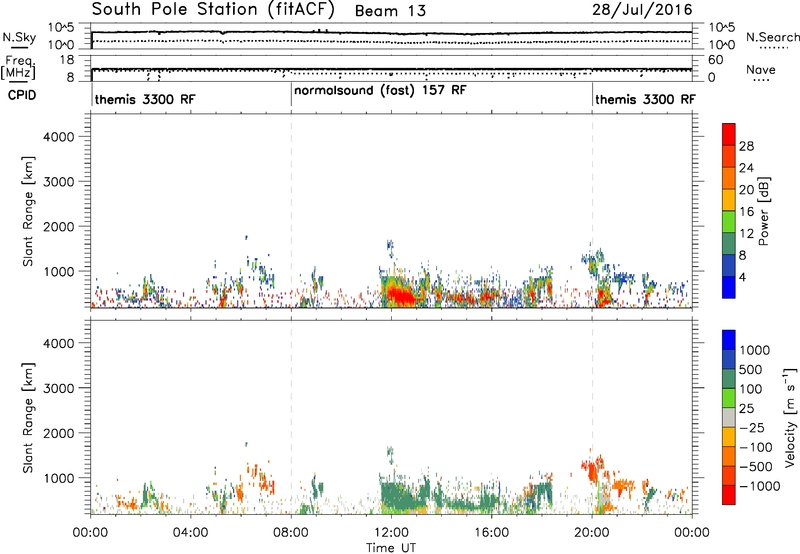Click the large green patch near 12:00 in velocity panel

coord(403,495)
